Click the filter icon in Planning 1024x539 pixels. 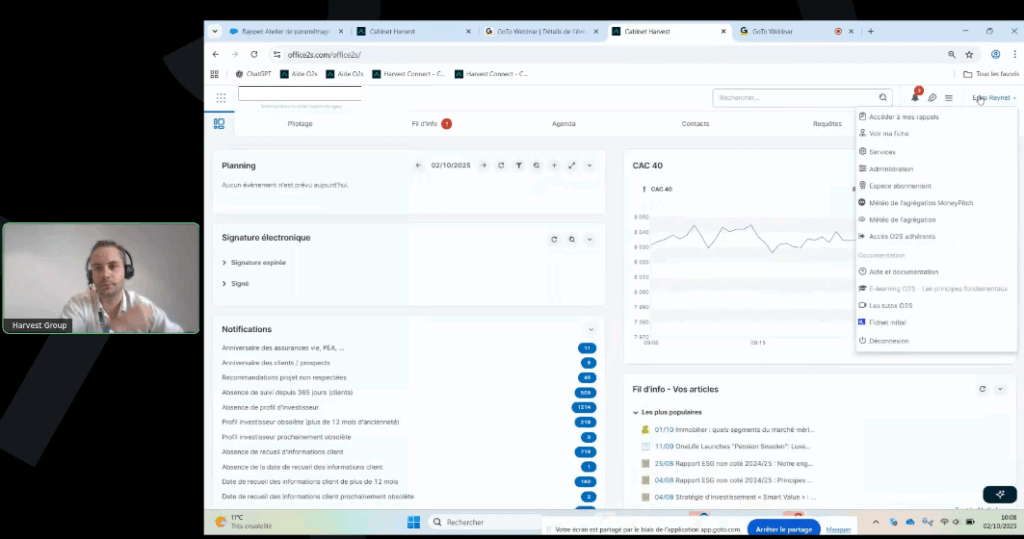coord(519,165)
